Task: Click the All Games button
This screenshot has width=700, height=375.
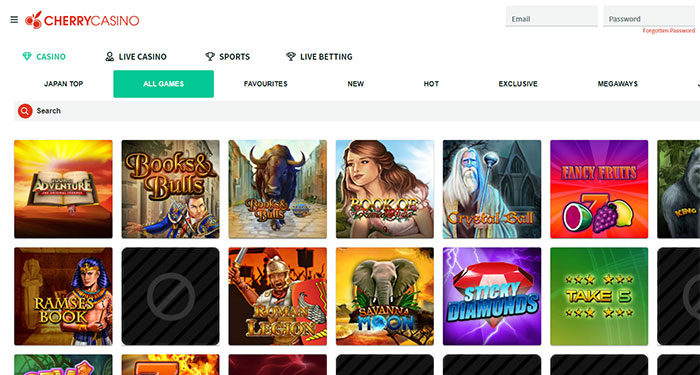Action: coord(163,84)
